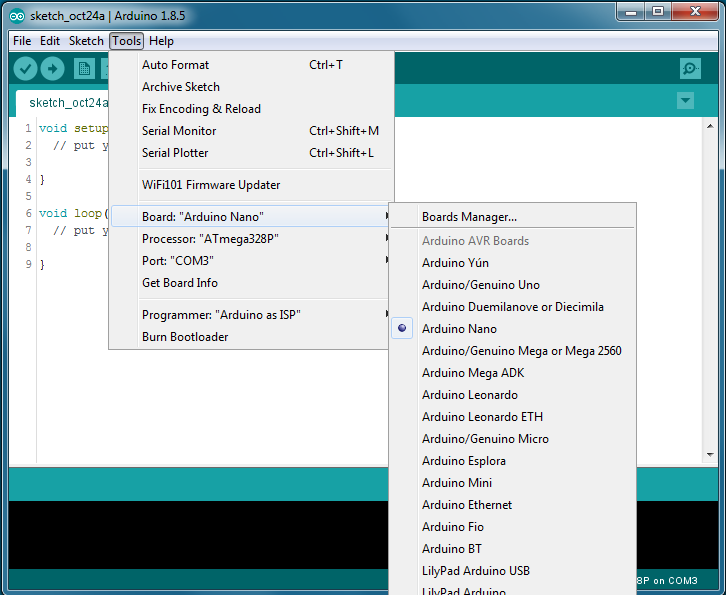Close the Tools menu
The width and height of the screenshot is (726, 595).
coord(126,41)
